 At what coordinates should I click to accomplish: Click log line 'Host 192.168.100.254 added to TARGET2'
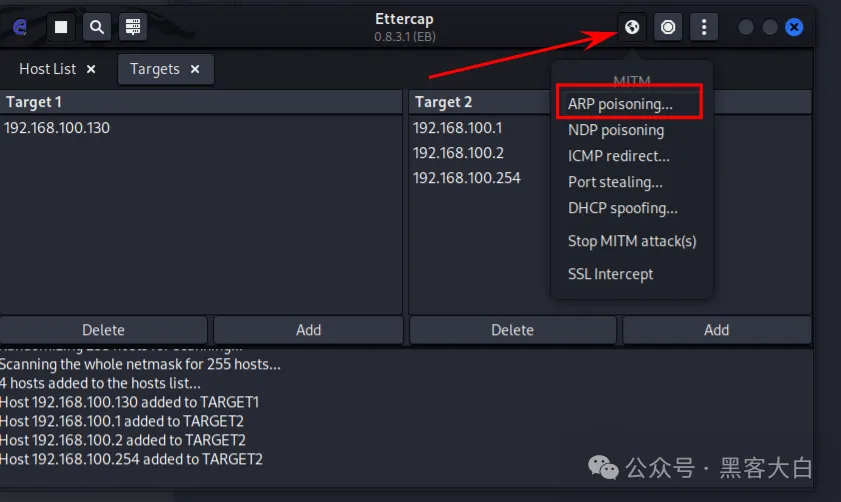point(131,459)
